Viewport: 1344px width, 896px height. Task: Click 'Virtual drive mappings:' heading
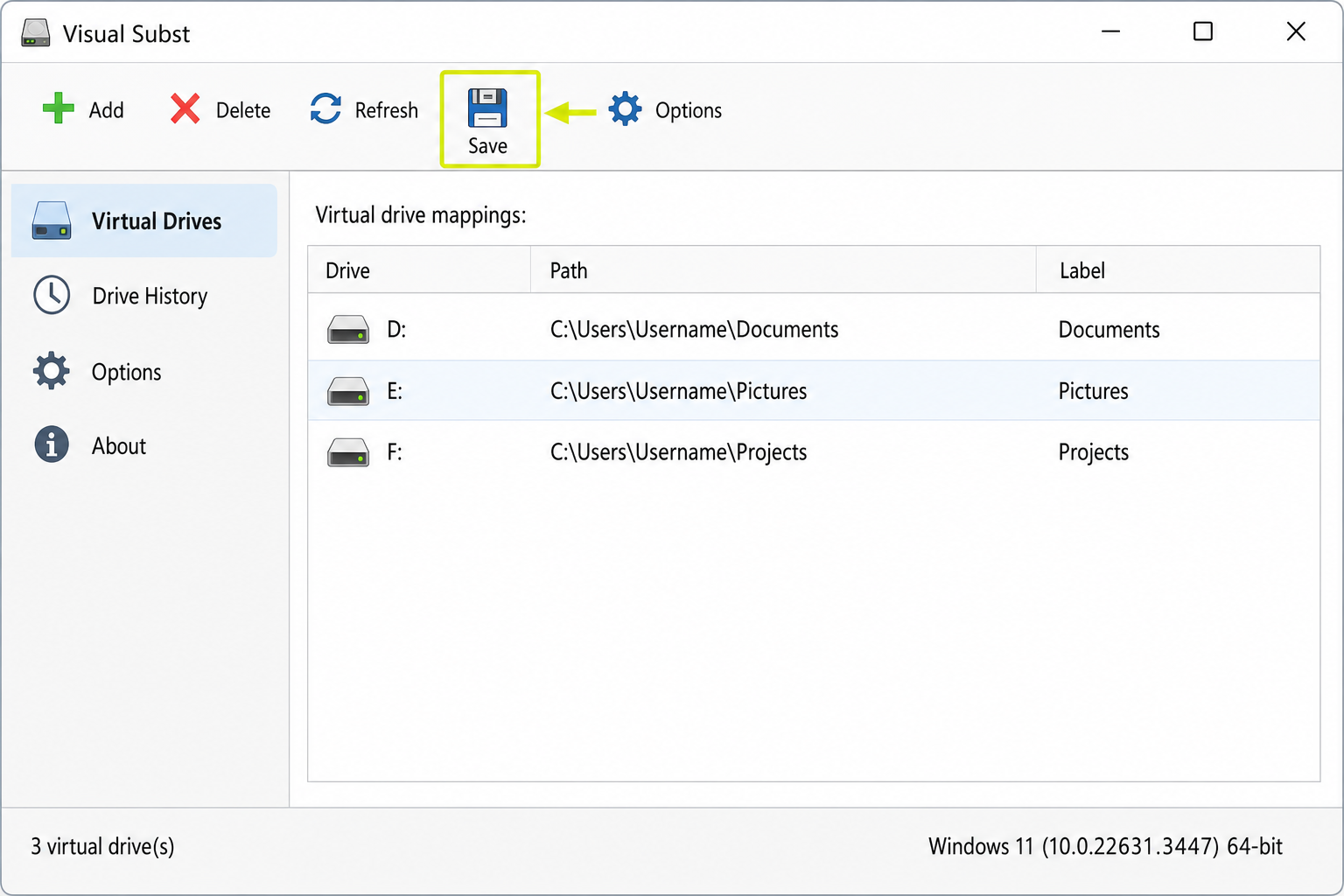tap(421, 215)
